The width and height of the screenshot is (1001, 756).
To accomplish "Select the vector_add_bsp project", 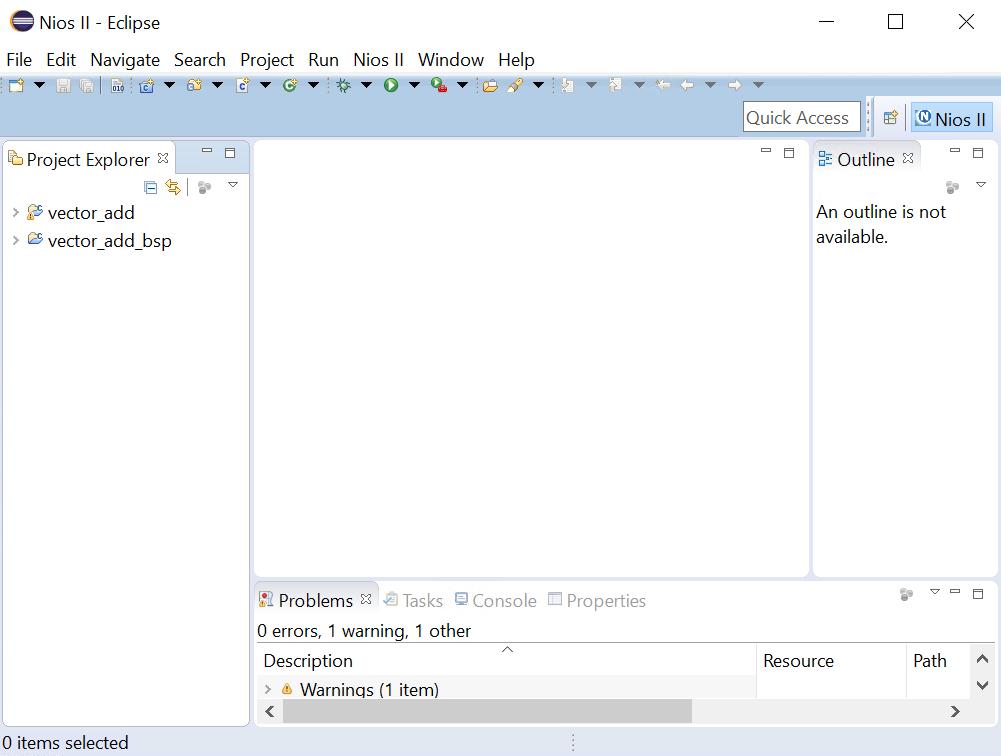I will (x=110, y=241).
